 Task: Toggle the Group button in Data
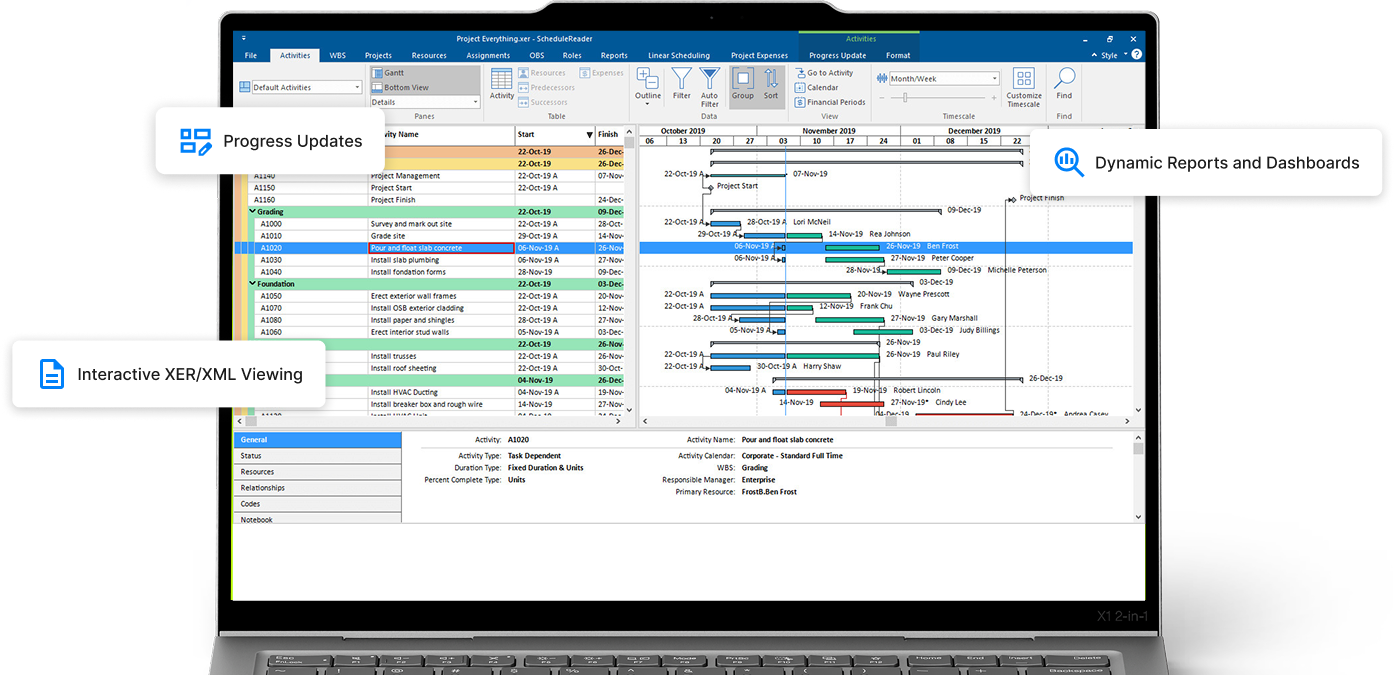pyautogui.click(x=742, y=84)
